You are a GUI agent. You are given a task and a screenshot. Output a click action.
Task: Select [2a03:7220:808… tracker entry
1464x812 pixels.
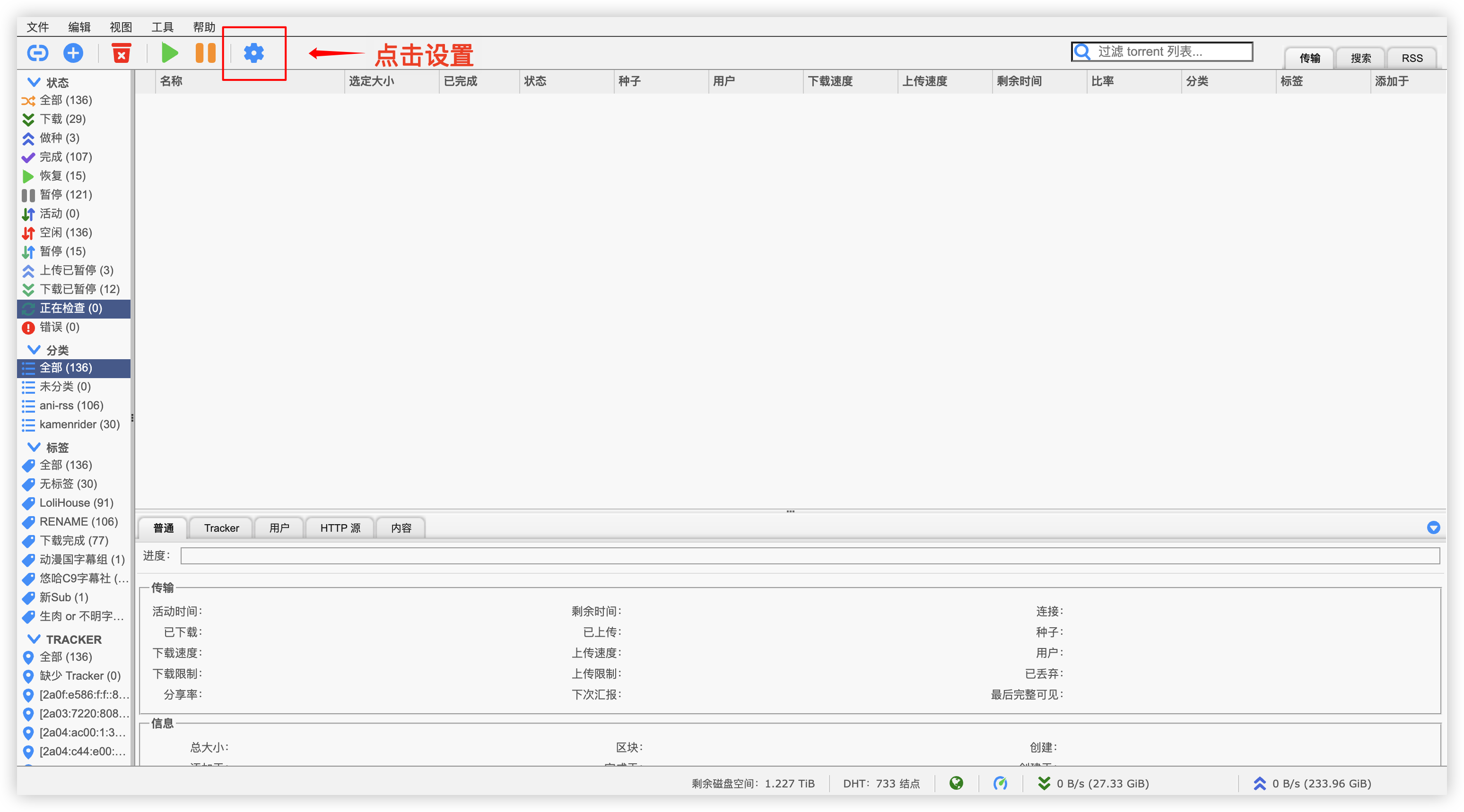pyautogui.click(x=74, y=714)
